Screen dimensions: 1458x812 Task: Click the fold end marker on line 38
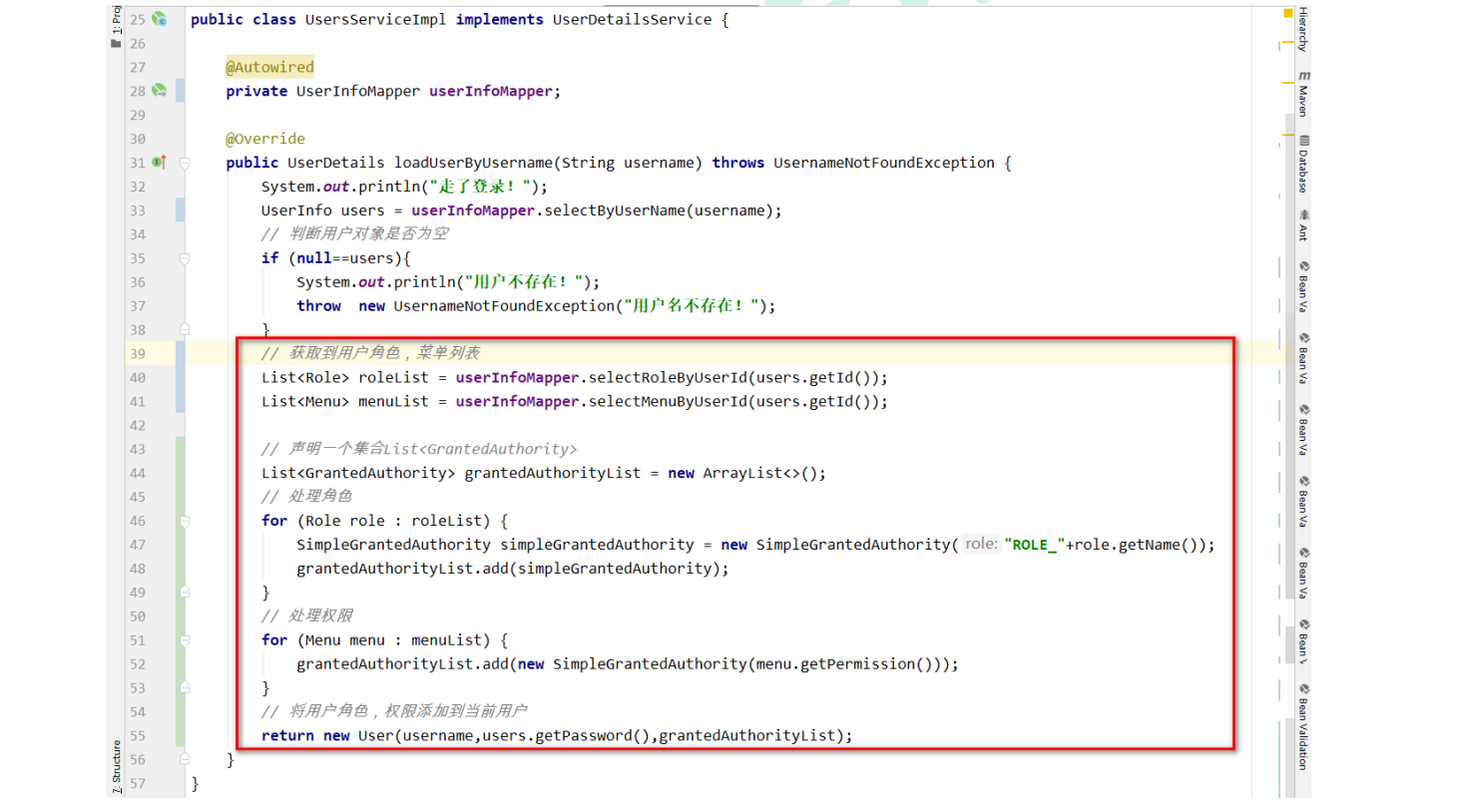pos(185,329)
